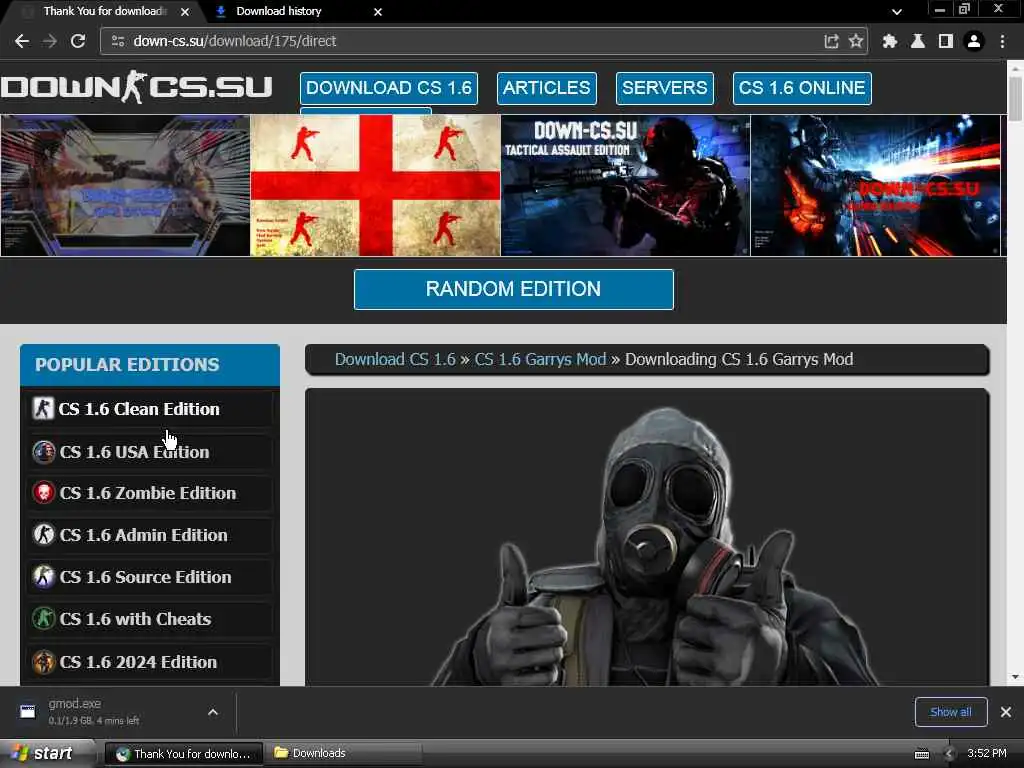This screenshot has height=768, width=1024.
Task: Click the CS 1.6 Admin Edition icon
Action: [x=44, y=535]
